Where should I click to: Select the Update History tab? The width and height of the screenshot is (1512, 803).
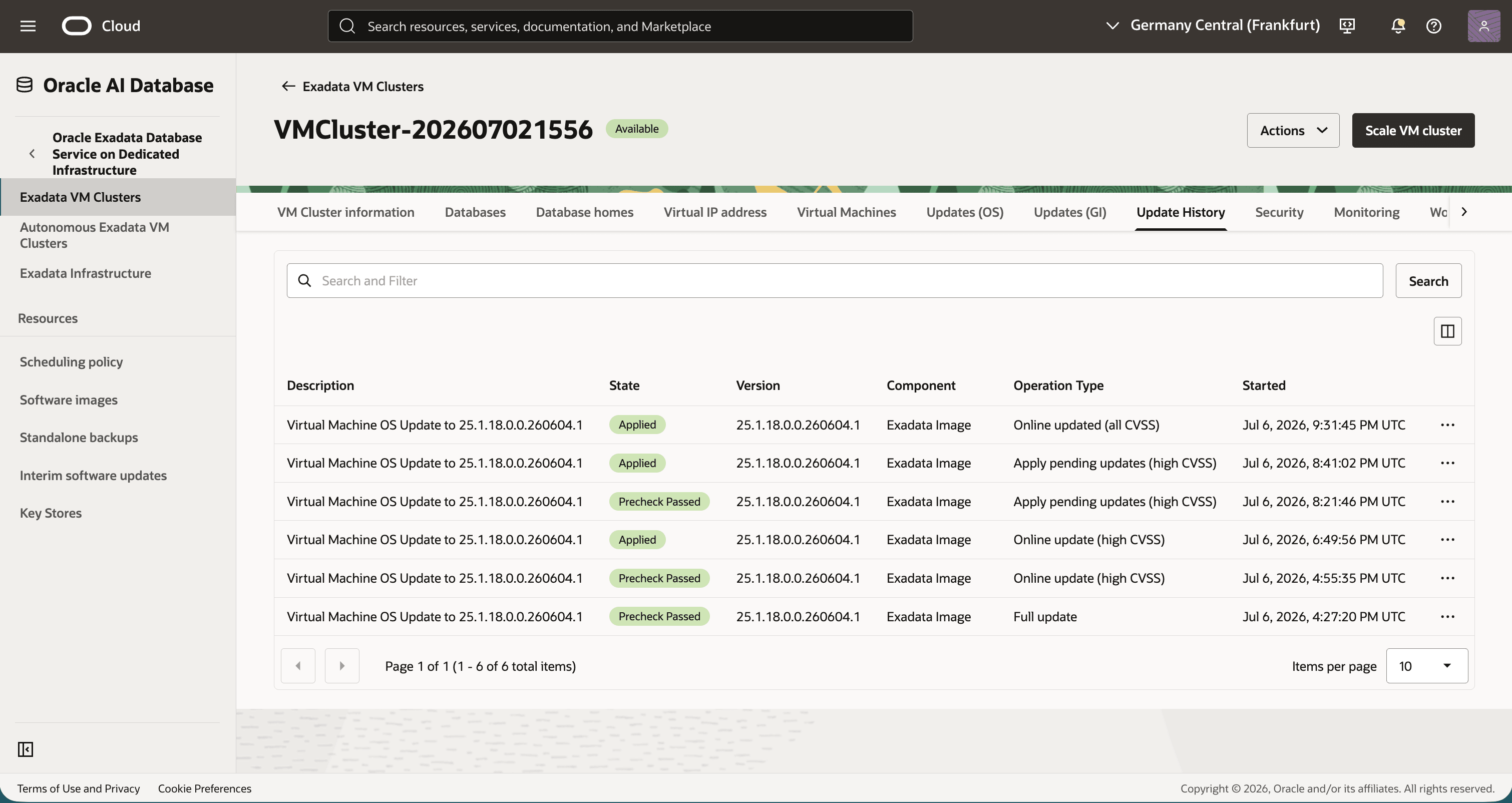click(1181, 212)
